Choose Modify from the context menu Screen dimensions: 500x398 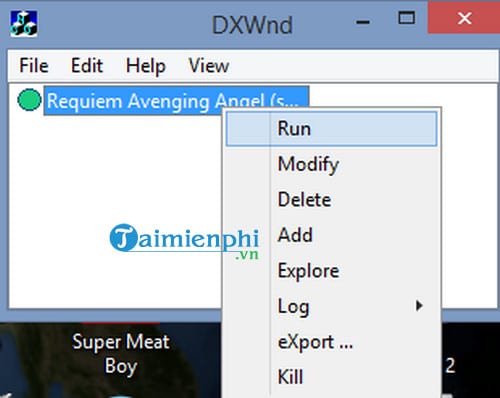click(332, 164)
